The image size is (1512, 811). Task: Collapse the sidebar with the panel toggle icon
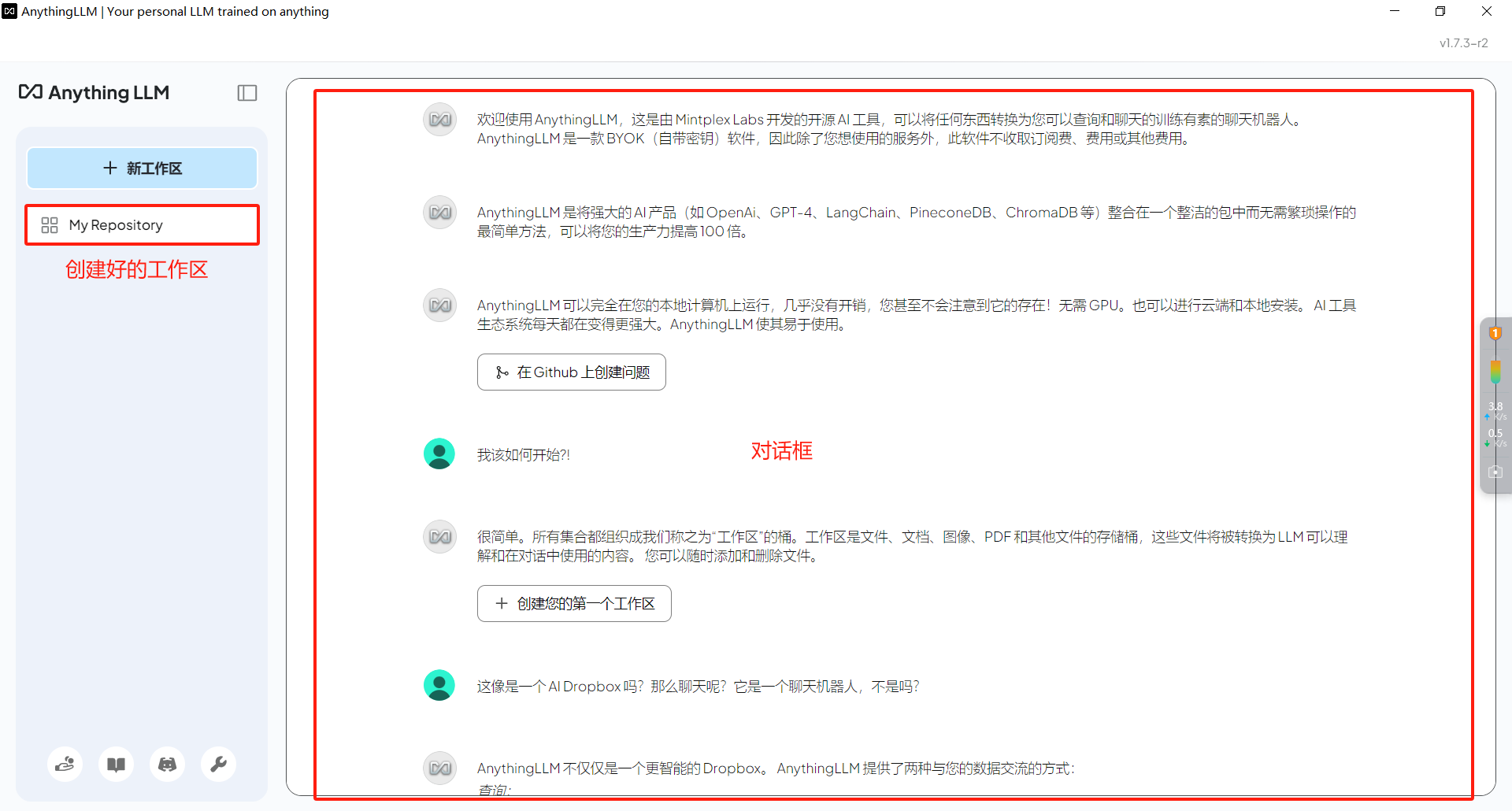(x=247, y=93)
